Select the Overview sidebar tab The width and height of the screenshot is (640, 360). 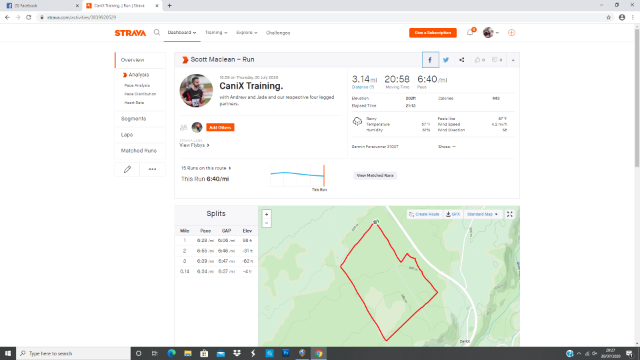click(140, 60)
